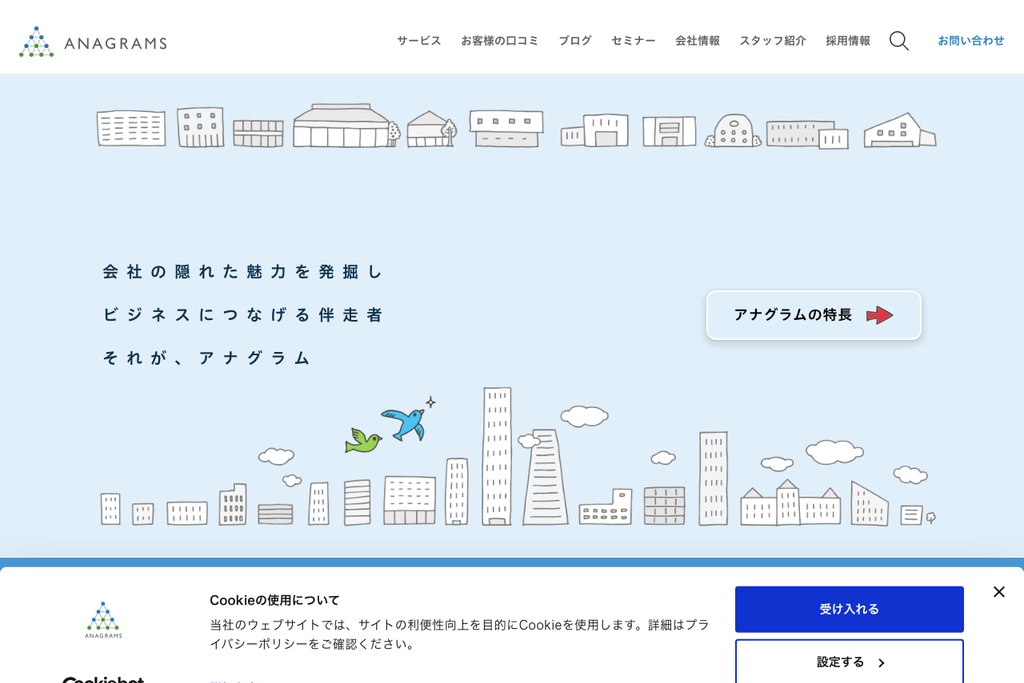Click the それが、アナグラム text line
The height and width of the screenshot is (683, 1024).
(206, 358)
